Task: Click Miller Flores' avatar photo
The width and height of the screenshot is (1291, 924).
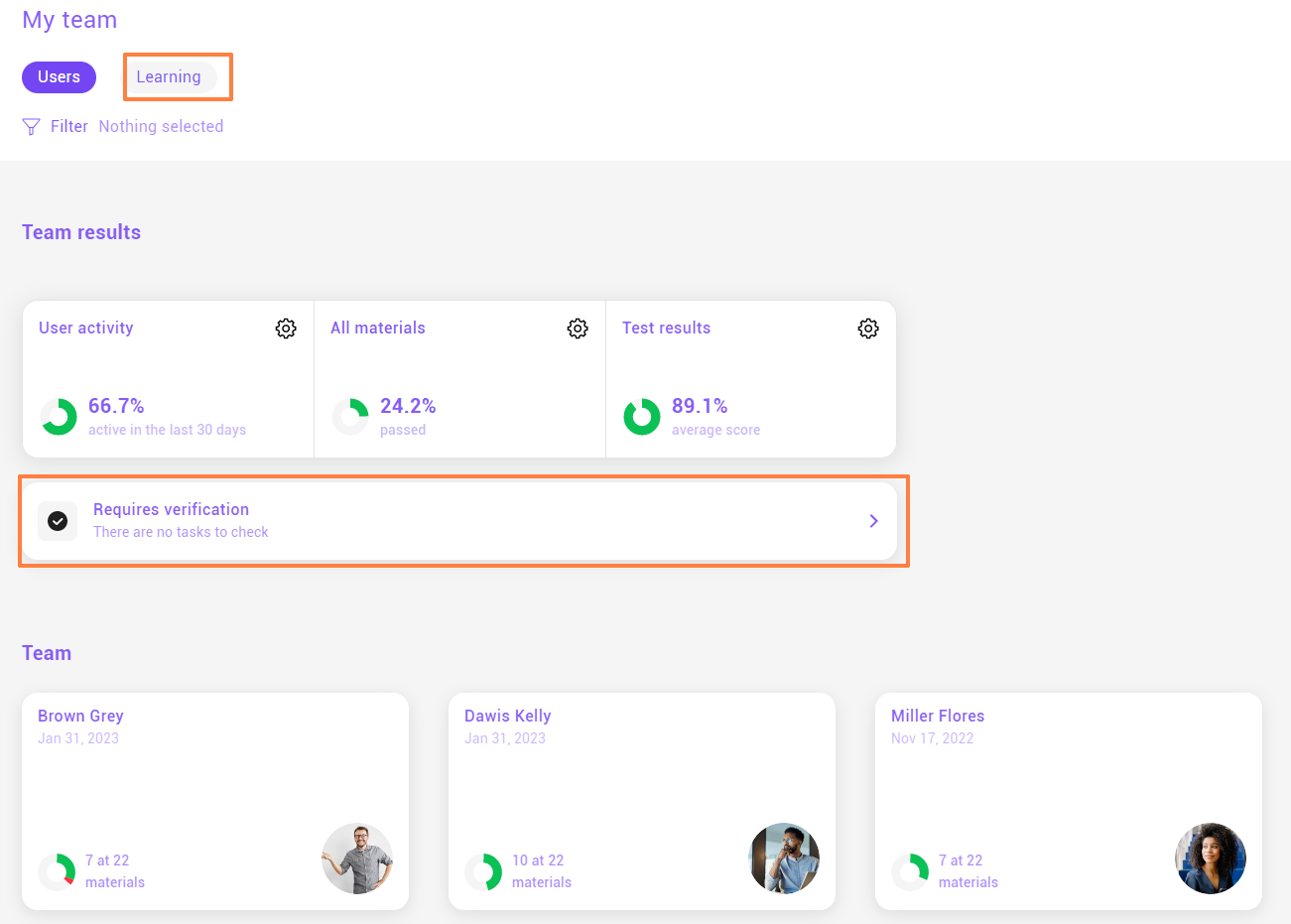Action: coord(1211,858)
